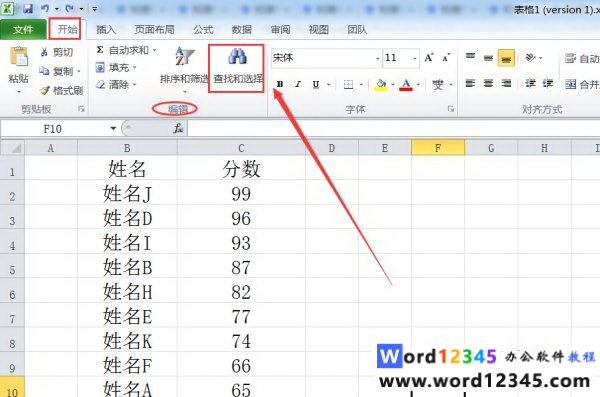Switch to the 视图 View tab

coord(318,29)
